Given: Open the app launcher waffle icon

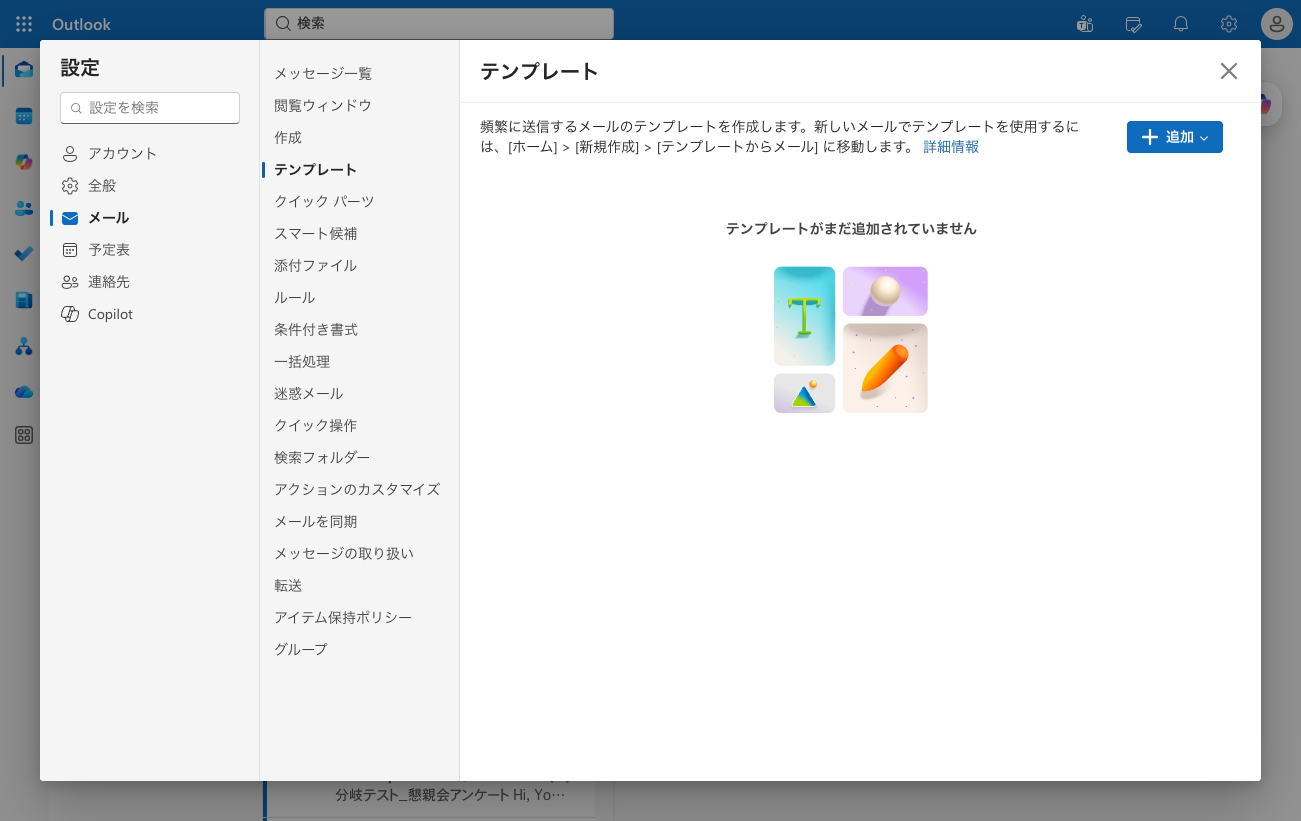Looking at the screenshot, I should 24,24.
